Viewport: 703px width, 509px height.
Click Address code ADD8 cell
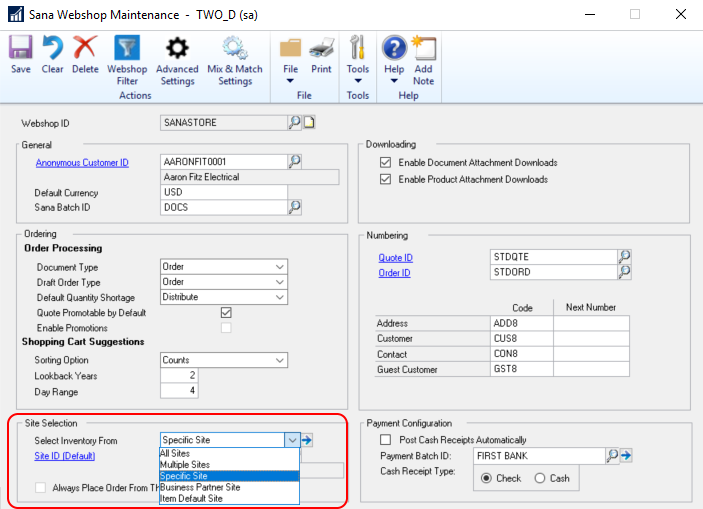[x=522, y=323]
